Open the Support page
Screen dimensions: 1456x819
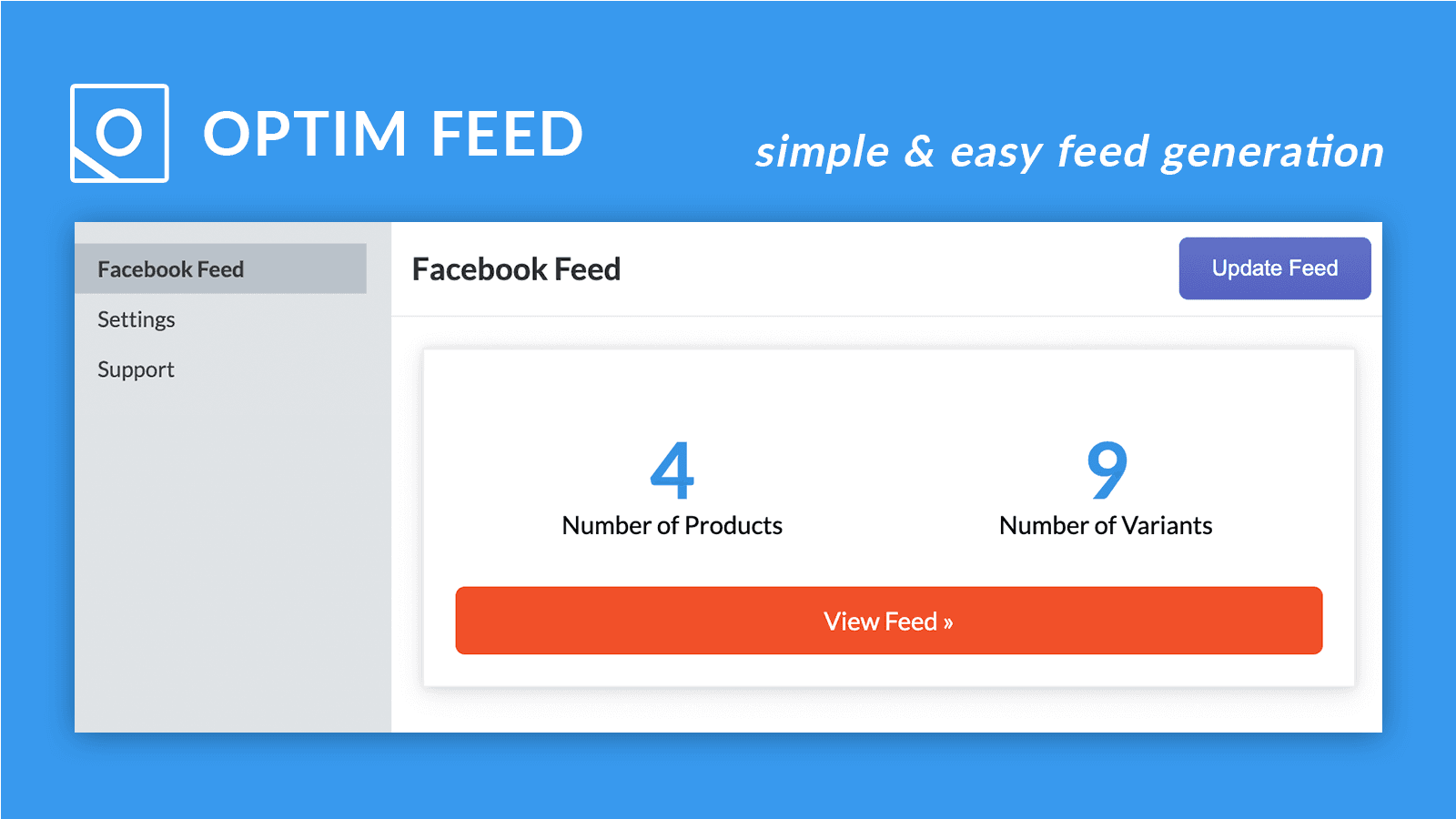tap(136, 369)
